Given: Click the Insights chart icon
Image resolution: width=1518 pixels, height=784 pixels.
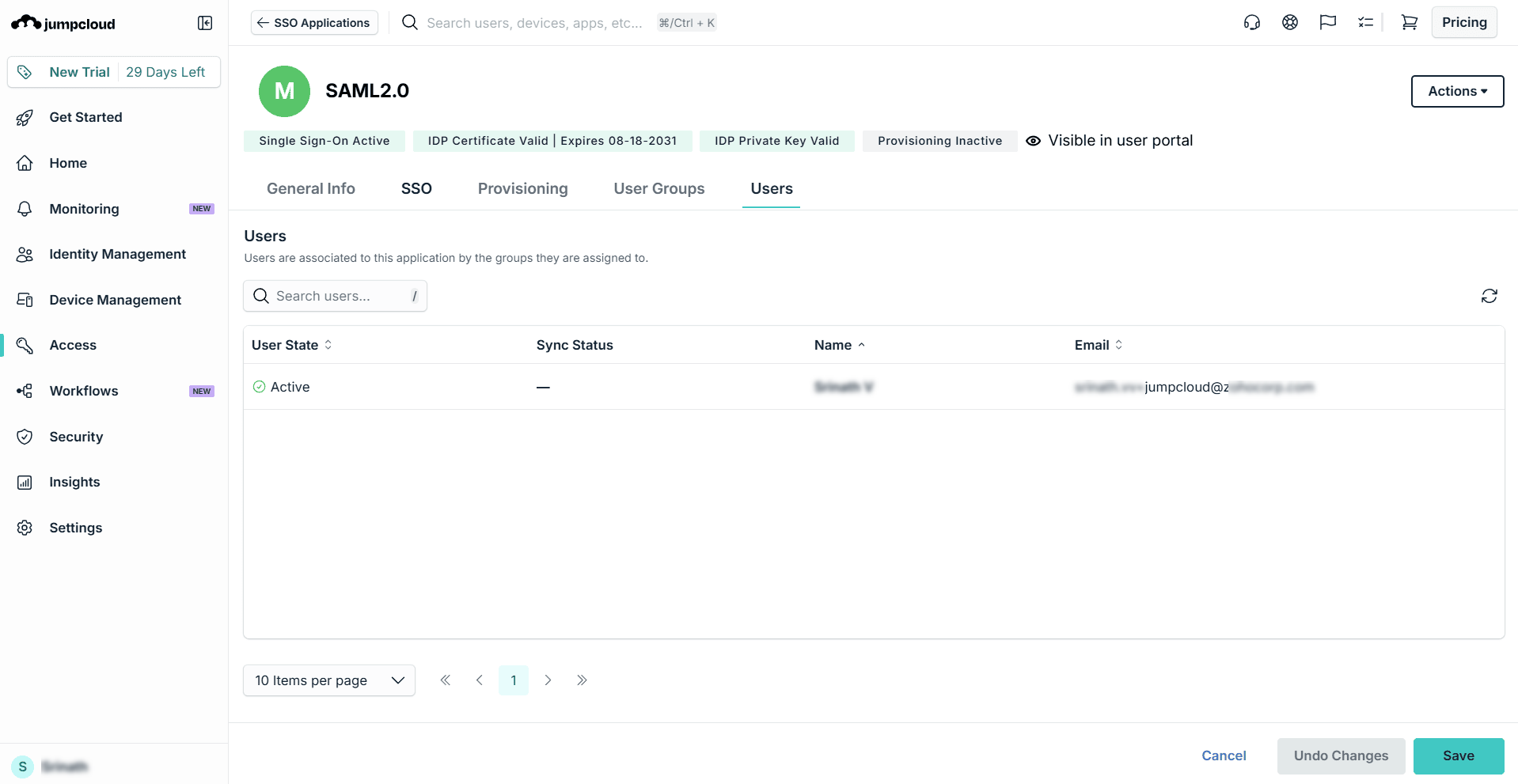Looking at the screenshot, I should pyautogui.click(x=25, y=483).
